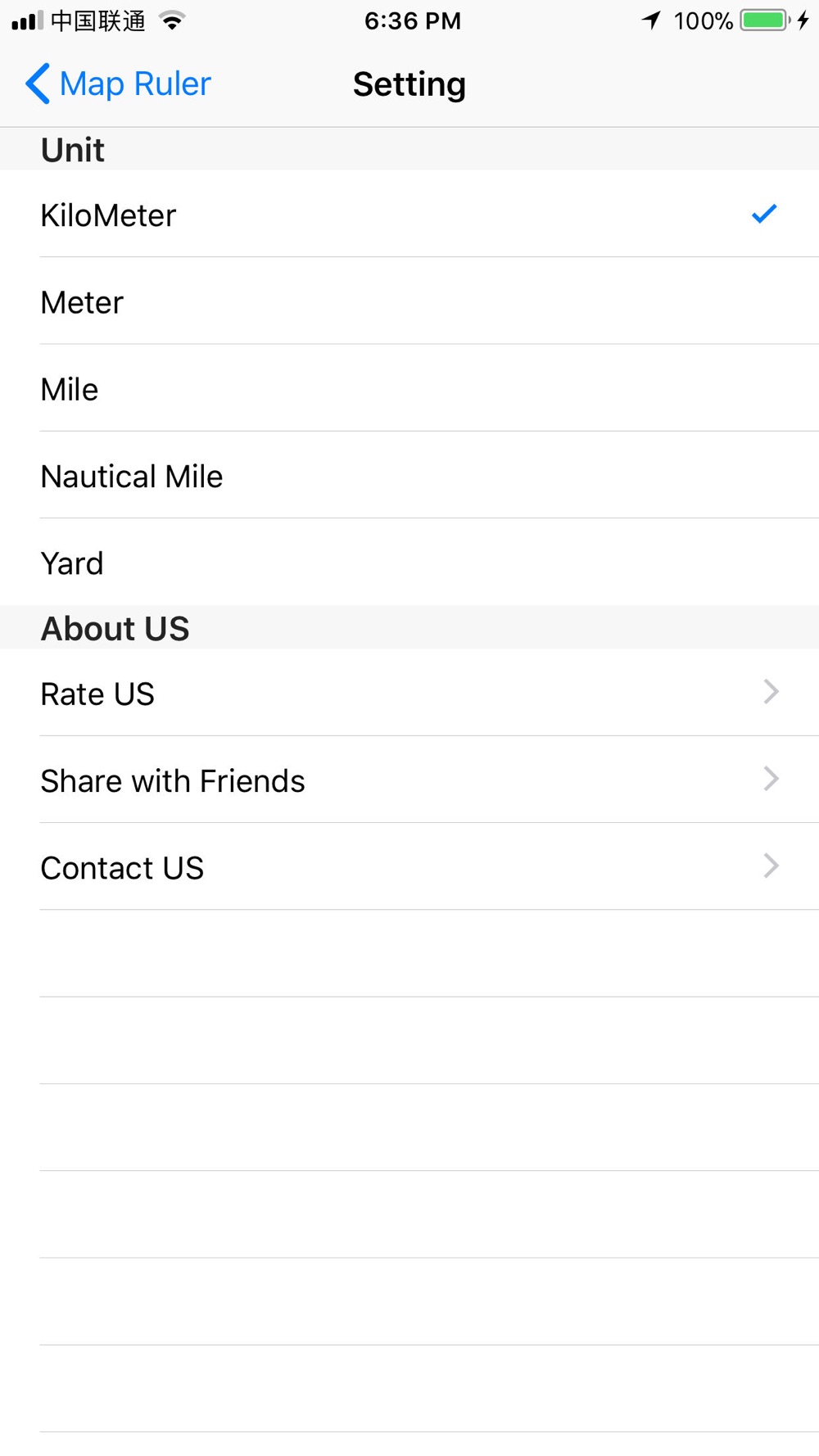Select KiloMeter as the unit
This screenshot has width=819, height=1456.
pos(409,215)
